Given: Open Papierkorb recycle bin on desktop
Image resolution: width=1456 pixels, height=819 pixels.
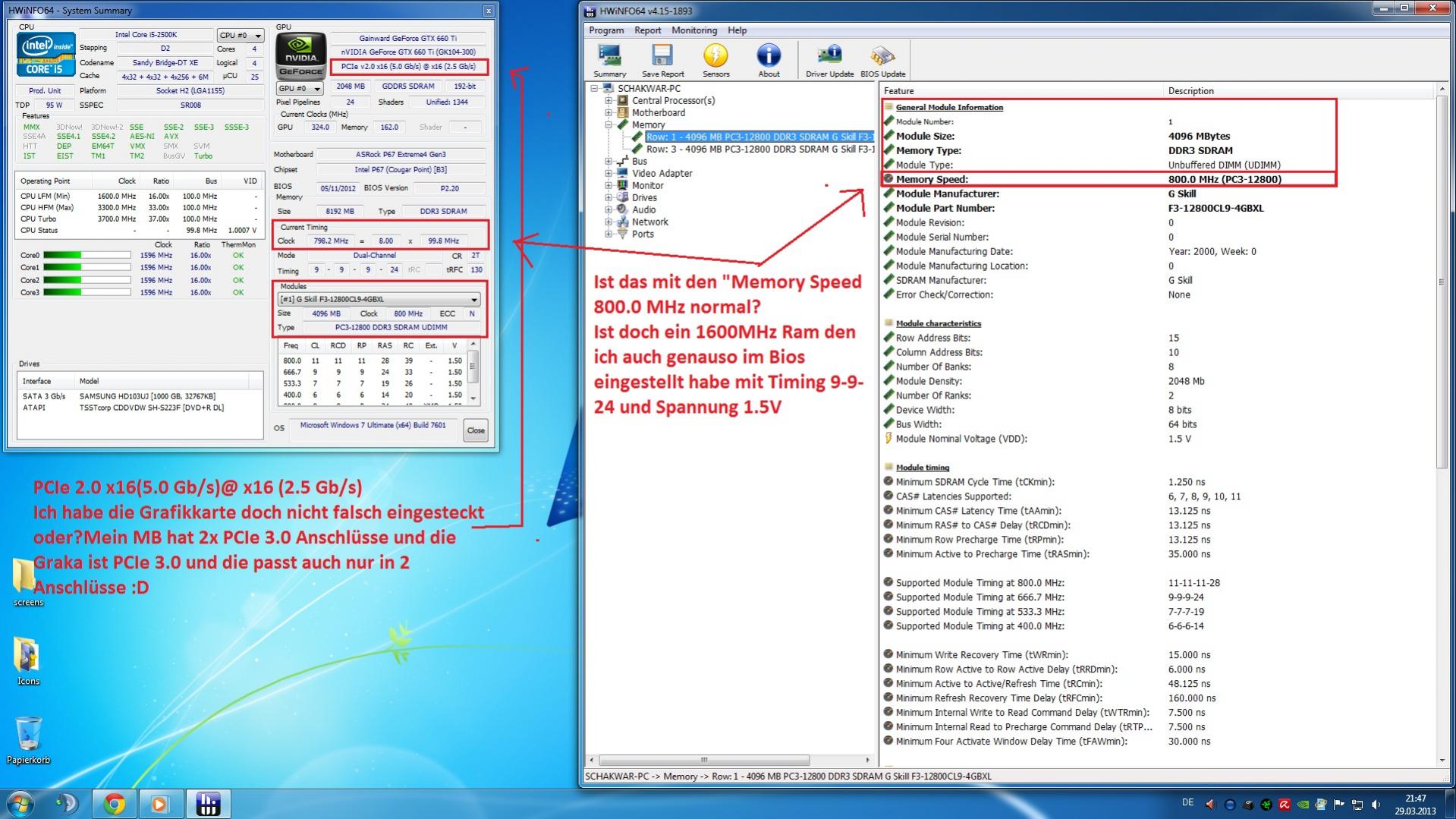Looking at the screenshot, I should click(28, 740).
